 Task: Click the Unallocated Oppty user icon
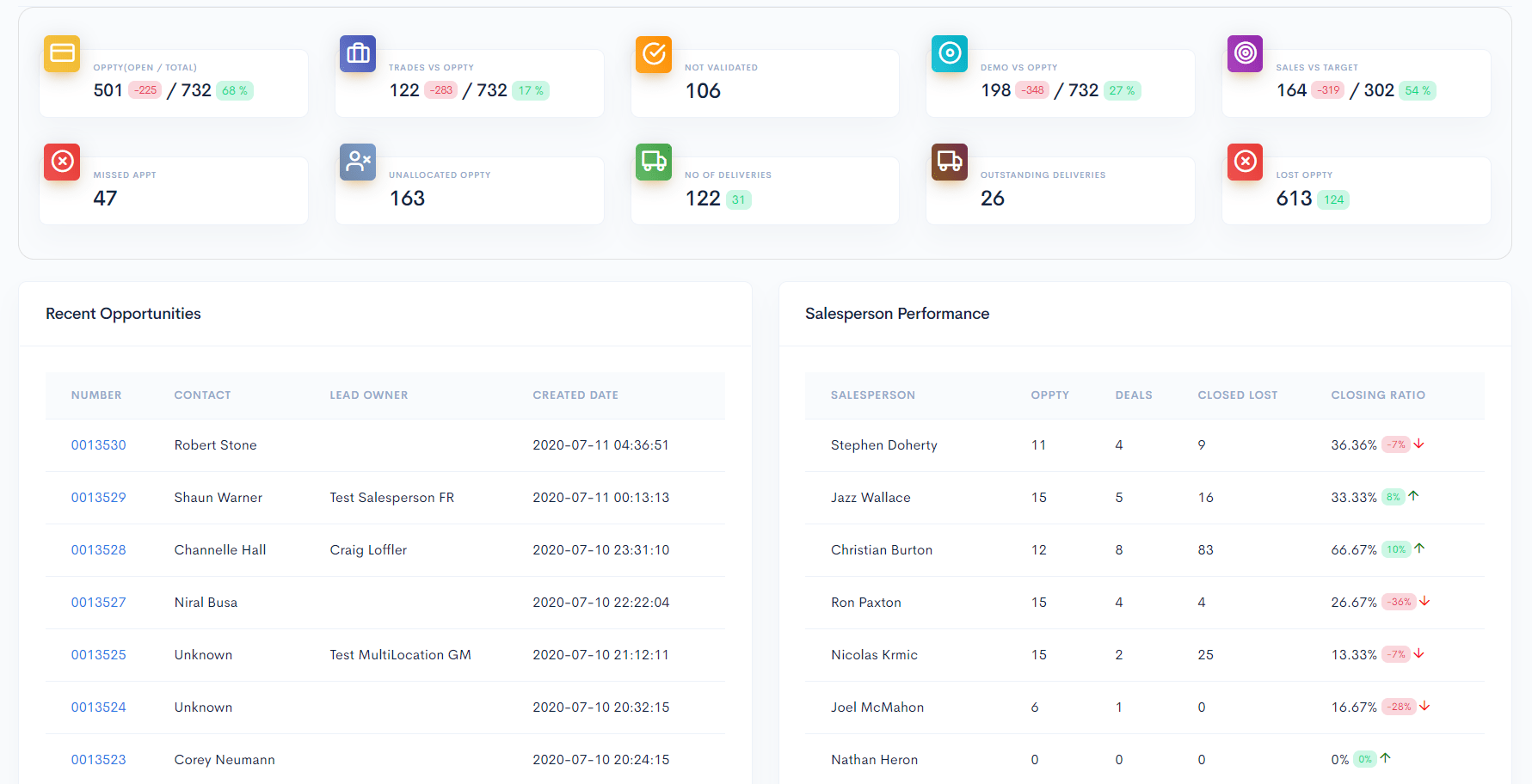point(358,162)
